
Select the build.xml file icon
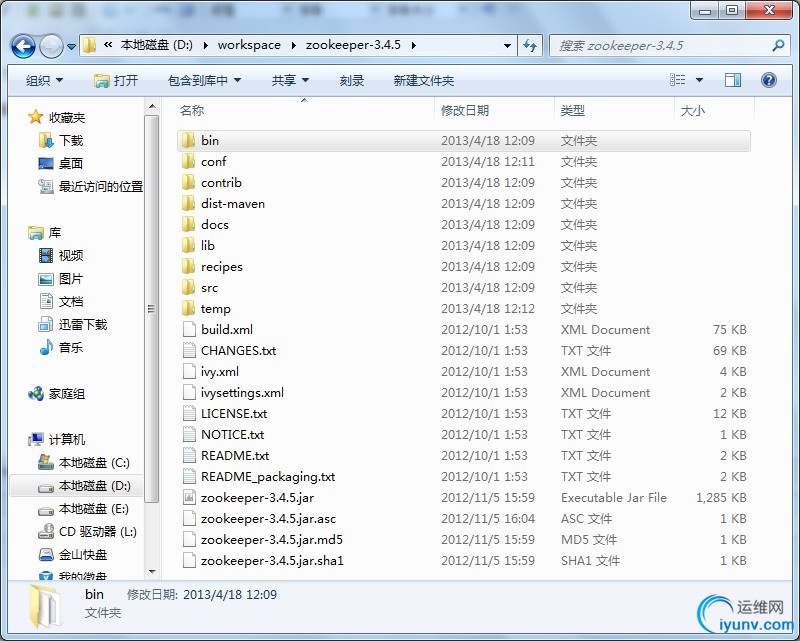(x=189, y=329)
